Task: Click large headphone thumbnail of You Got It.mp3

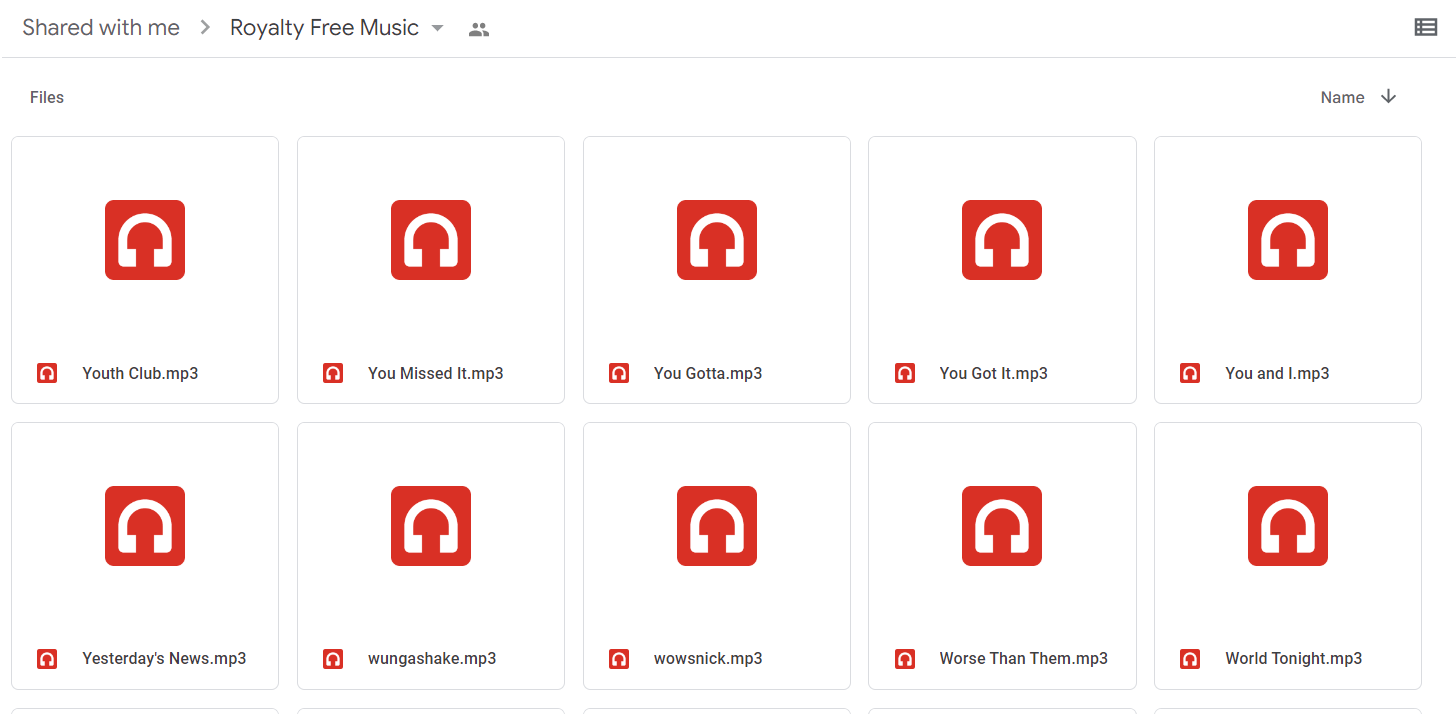Action: [1002, 240]
